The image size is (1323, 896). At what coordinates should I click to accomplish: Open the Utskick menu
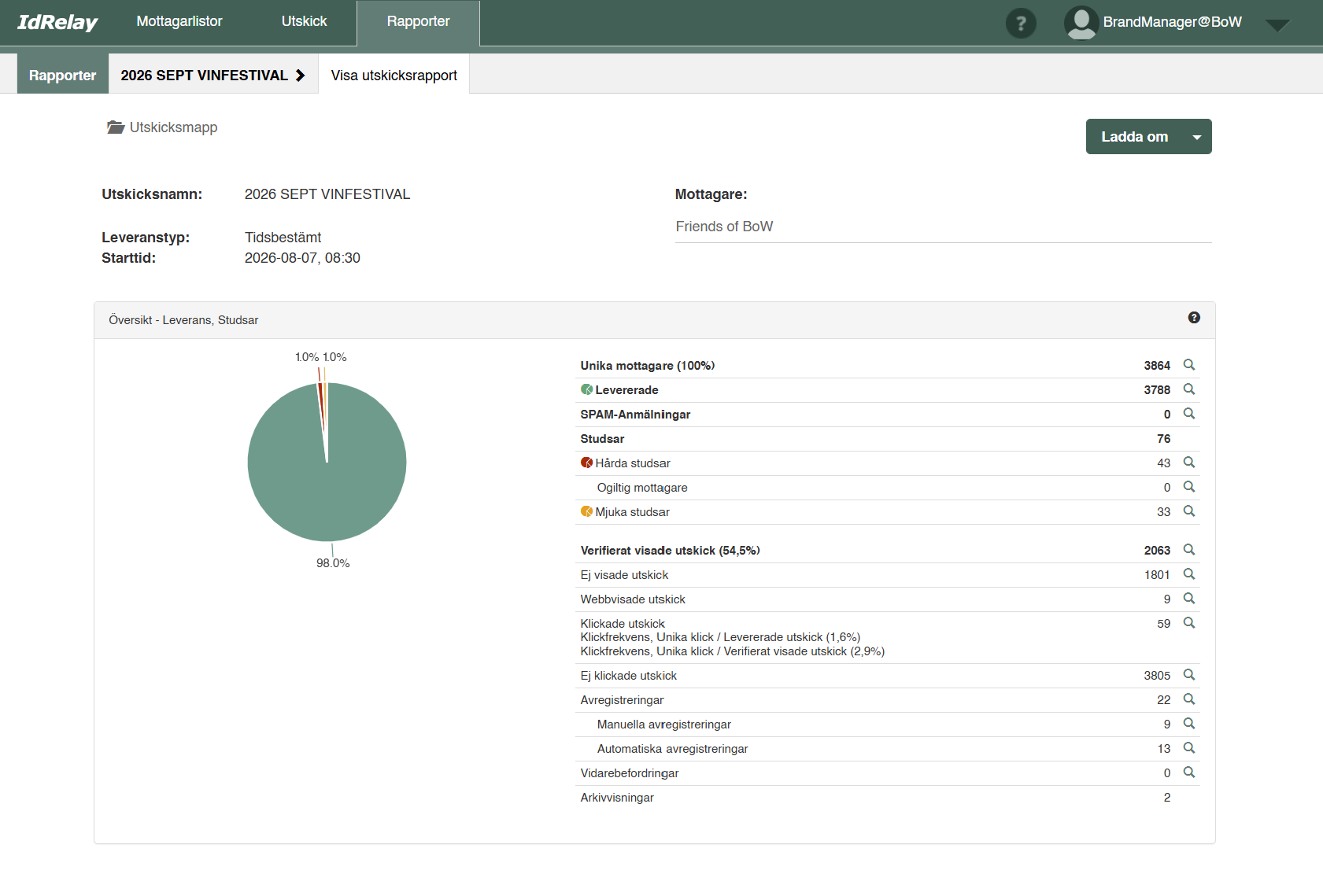pos(304,21)
